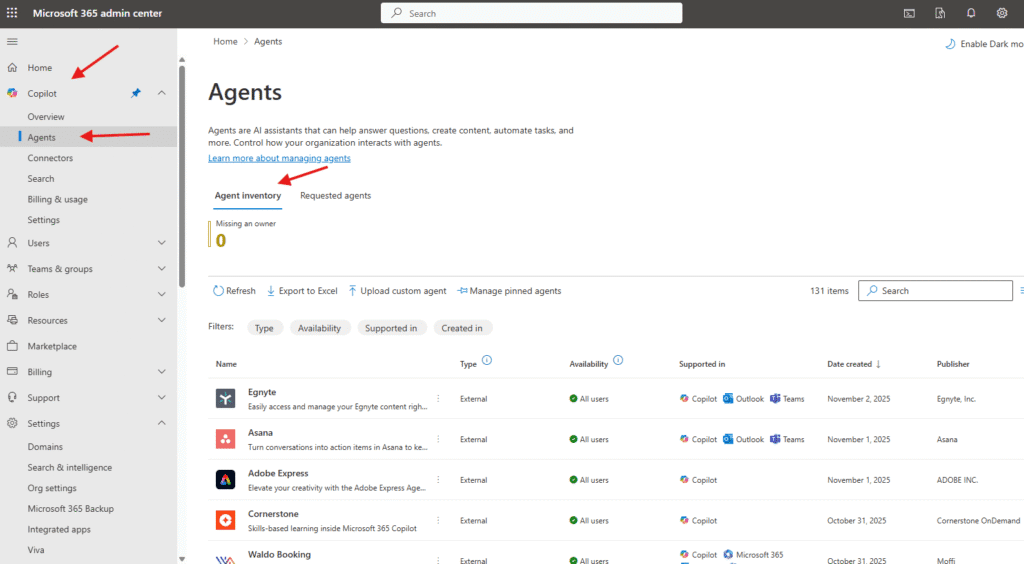Click the Adobe Express agent logo
The height and width of the screenshot is (564, 1024).
pos(225,480)
